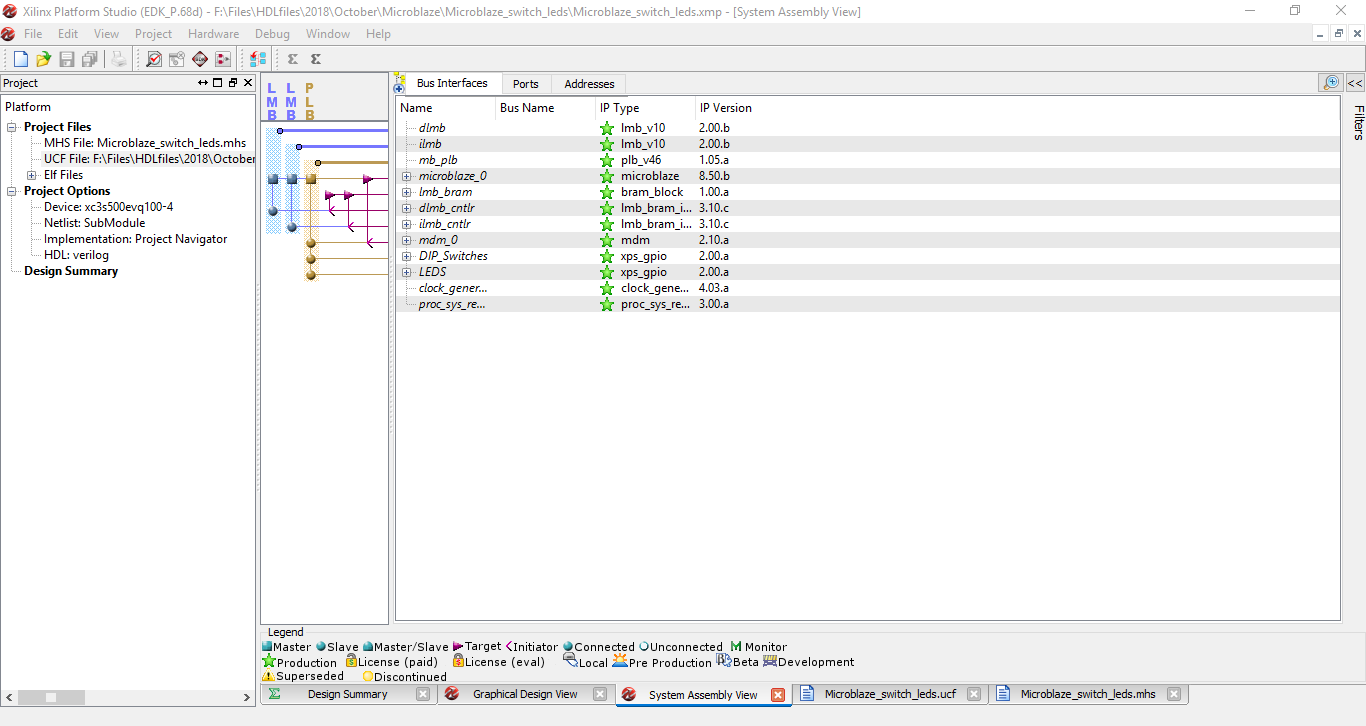Viewport: 1366px width, 726px height.
Task: Click the Project panel horizontal scrollbar thumb
Action: [51, 697]
